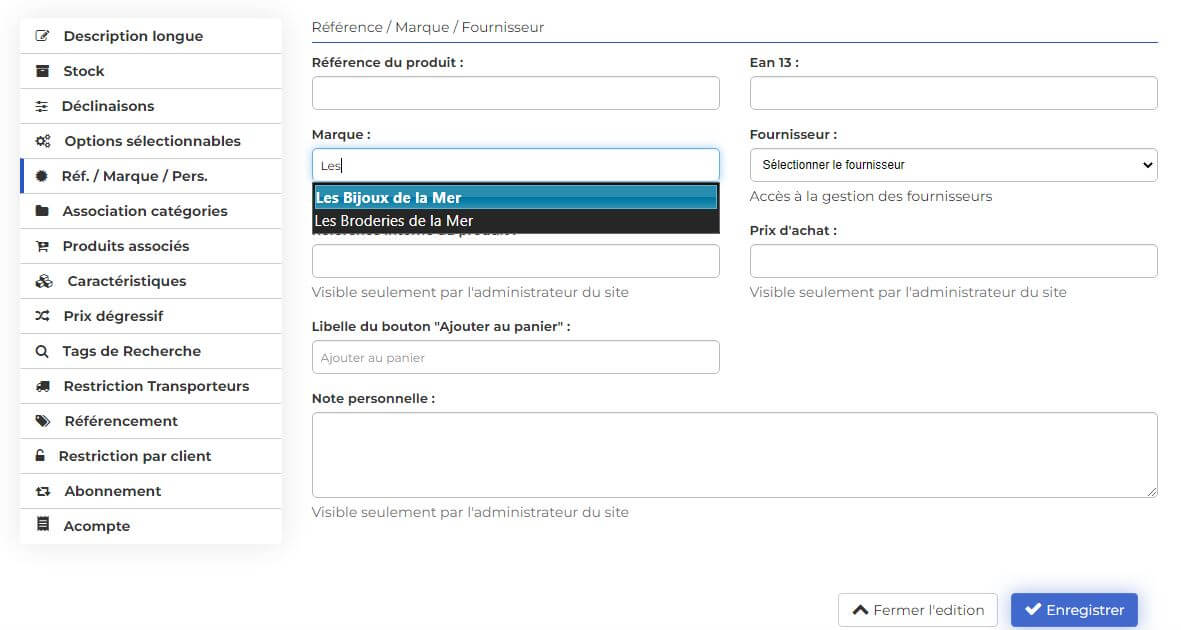Click the magnifier icon for Tags de Recherche
Viewport: 1181px width, 630px height.
42,351
